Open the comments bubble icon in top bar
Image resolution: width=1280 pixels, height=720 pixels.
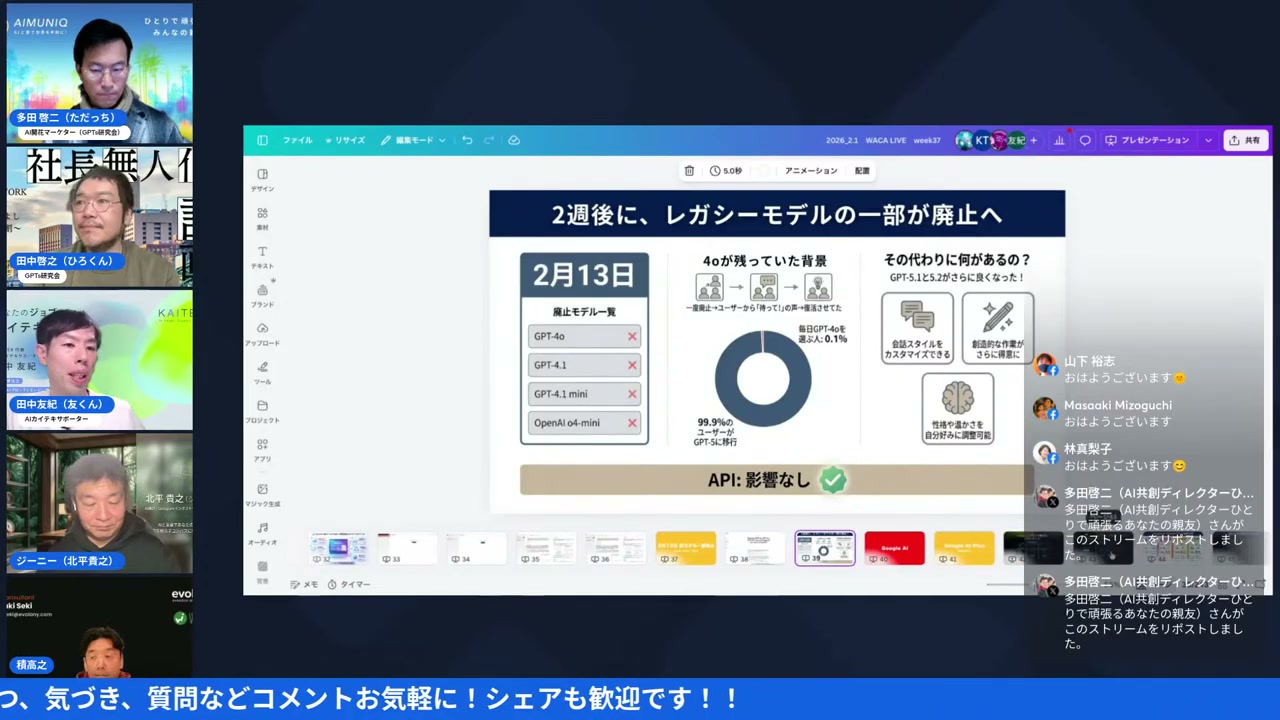[1084, 140]
